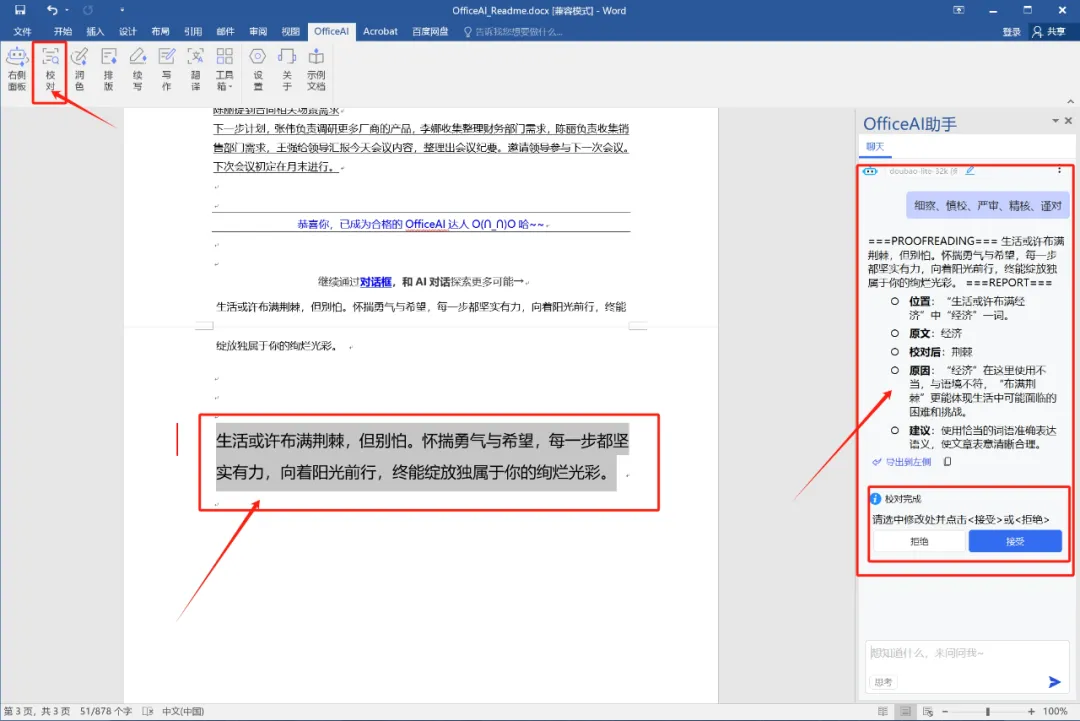This screenshot has height=721, width=1080.
Task: Switch to the 开始 ribbon tab
Action: tap(63, 32)
